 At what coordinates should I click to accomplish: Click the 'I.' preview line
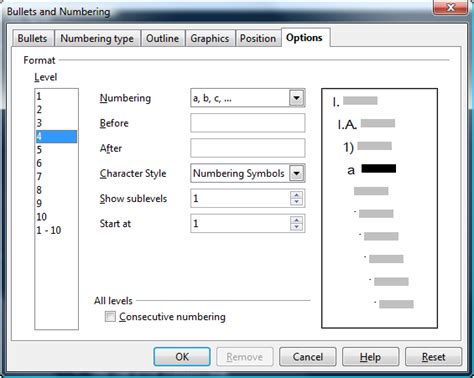355,101
